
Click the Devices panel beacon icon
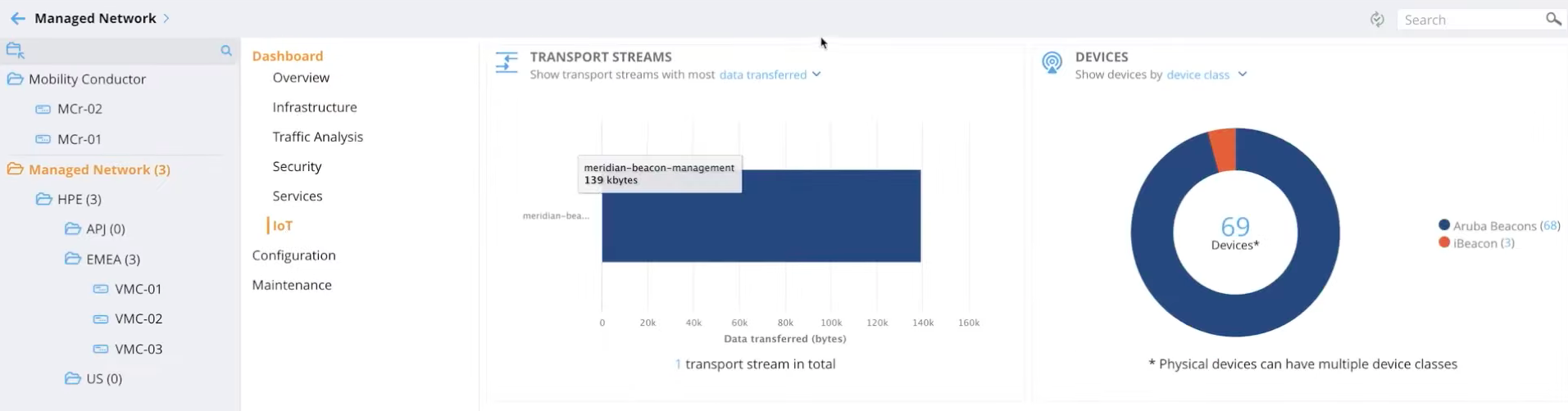[1052, 63]
